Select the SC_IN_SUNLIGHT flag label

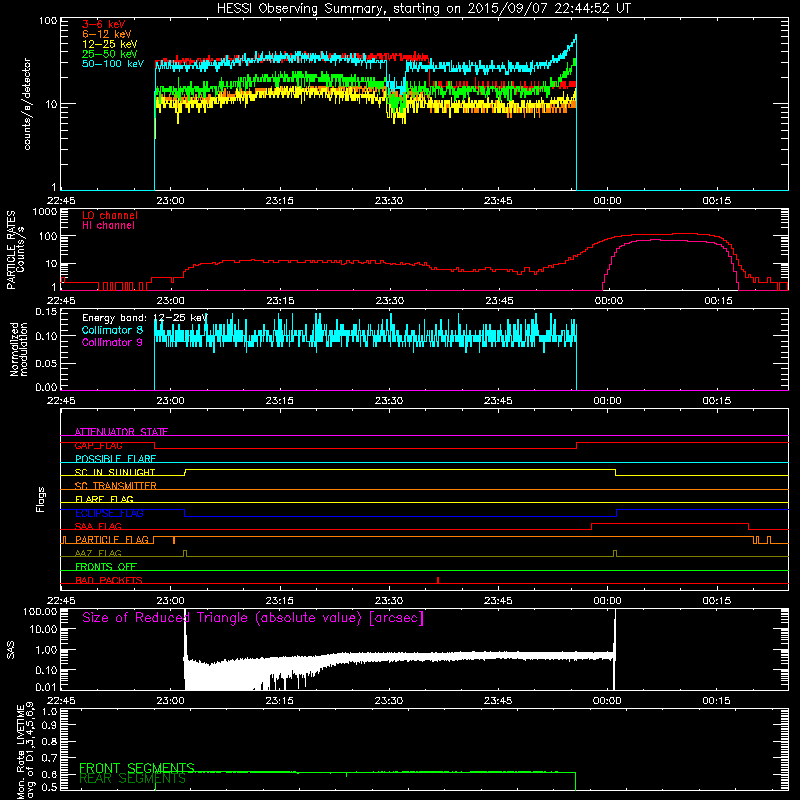pyautogui.click(x=115, y=472)
